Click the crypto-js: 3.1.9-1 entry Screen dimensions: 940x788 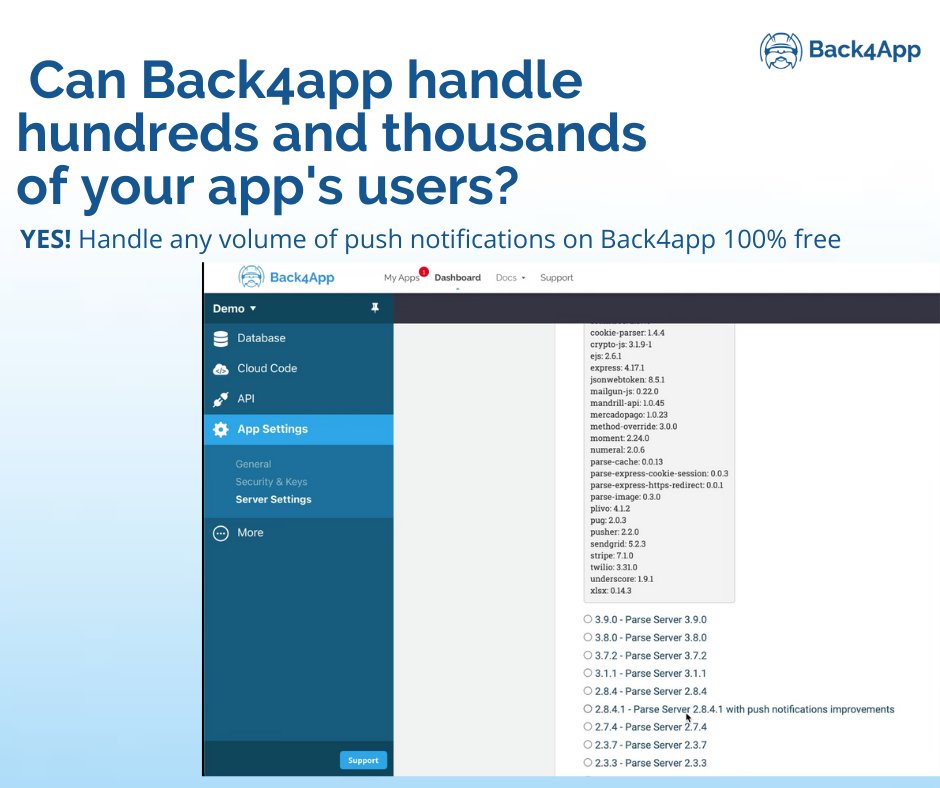coord(621,344)
